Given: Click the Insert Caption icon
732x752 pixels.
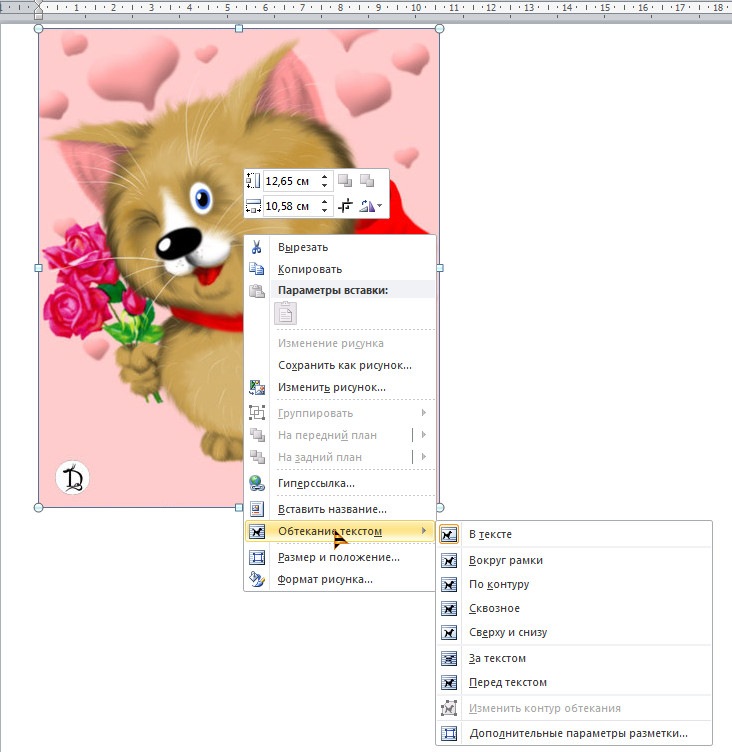Looking at the screenshot, I should coord(257,509).
